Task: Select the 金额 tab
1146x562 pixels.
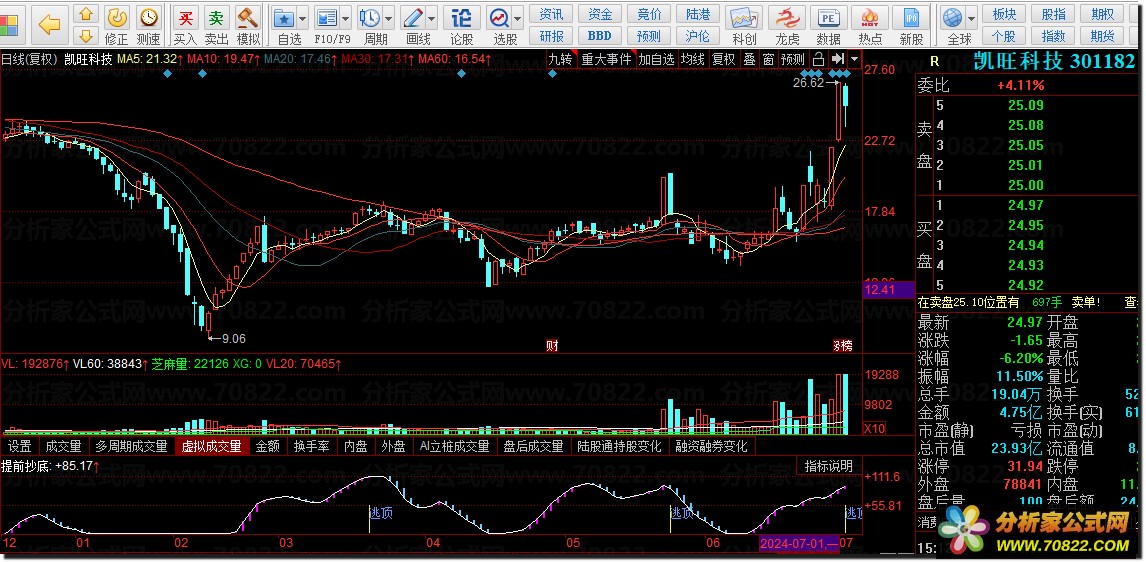Action: click(267, 446)
